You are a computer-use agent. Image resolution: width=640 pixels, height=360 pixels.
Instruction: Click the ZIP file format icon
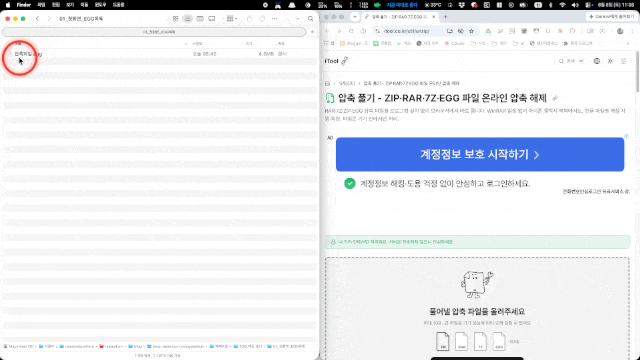442,341
